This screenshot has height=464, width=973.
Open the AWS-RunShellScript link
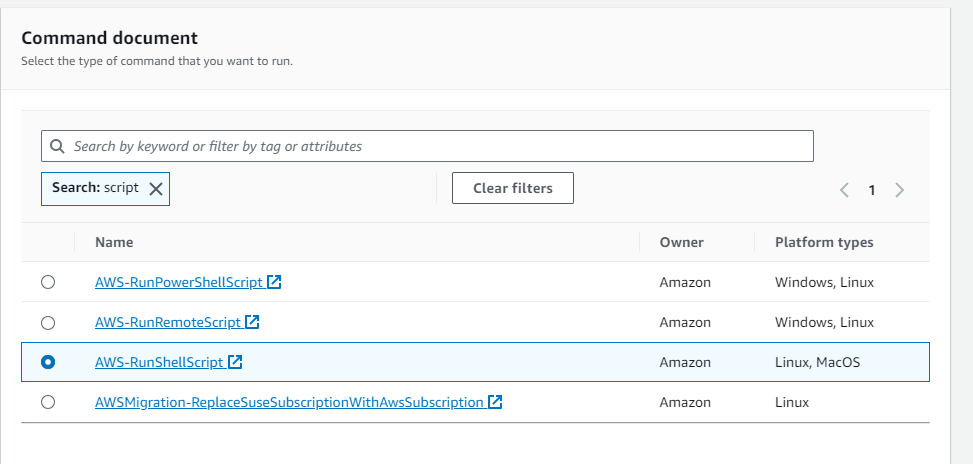159,362
